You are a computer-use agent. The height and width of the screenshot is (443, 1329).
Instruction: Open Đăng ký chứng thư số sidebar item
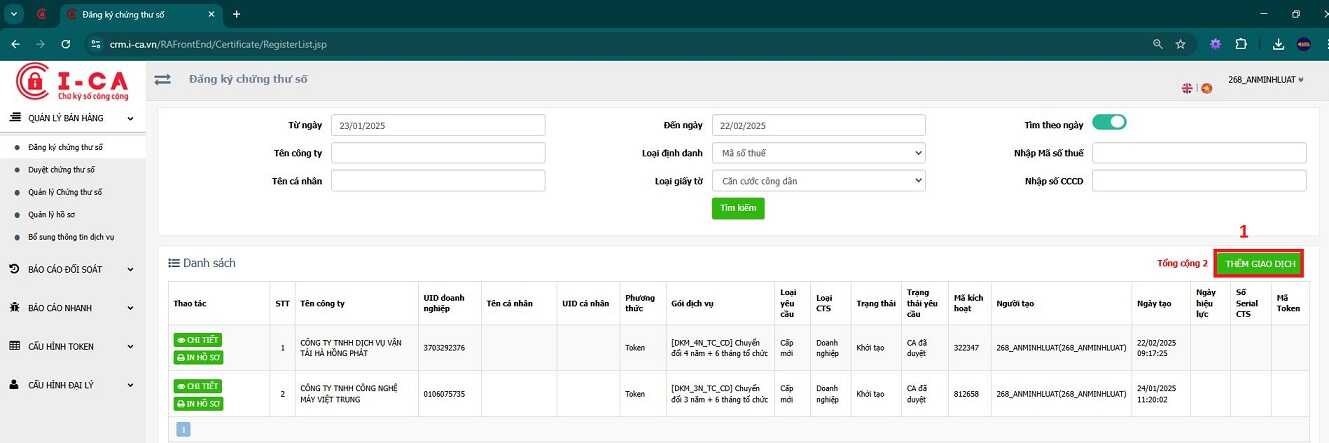(x=65, y=147)
